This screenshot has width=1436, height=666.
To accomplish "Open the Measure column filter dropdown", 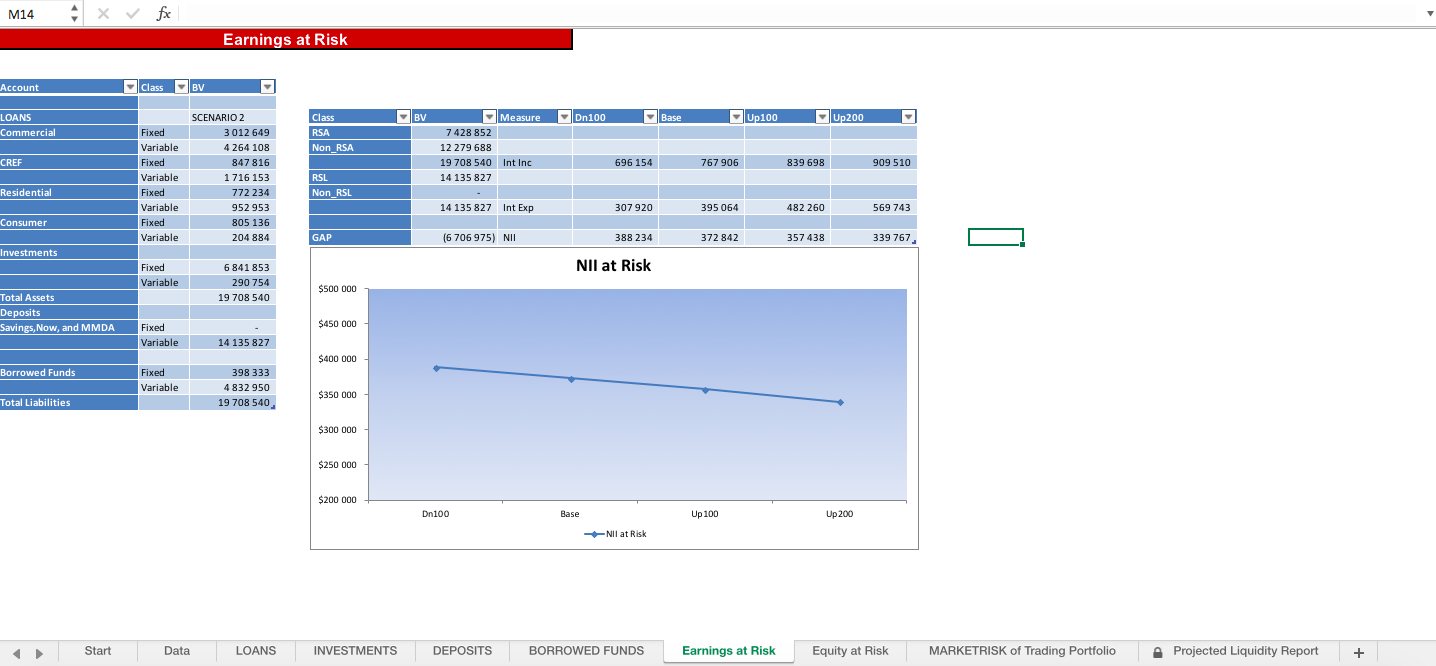I will pyautogui.click(x=563, y=116).
